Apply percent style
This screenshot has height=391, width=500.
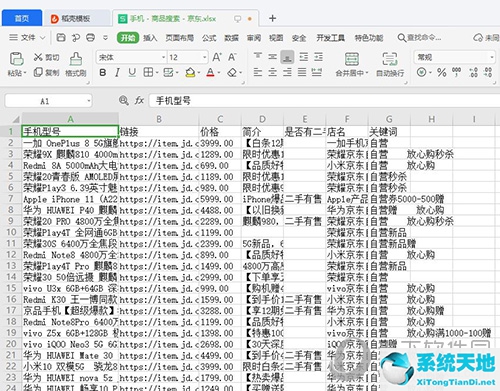click(x=442, y=72)
